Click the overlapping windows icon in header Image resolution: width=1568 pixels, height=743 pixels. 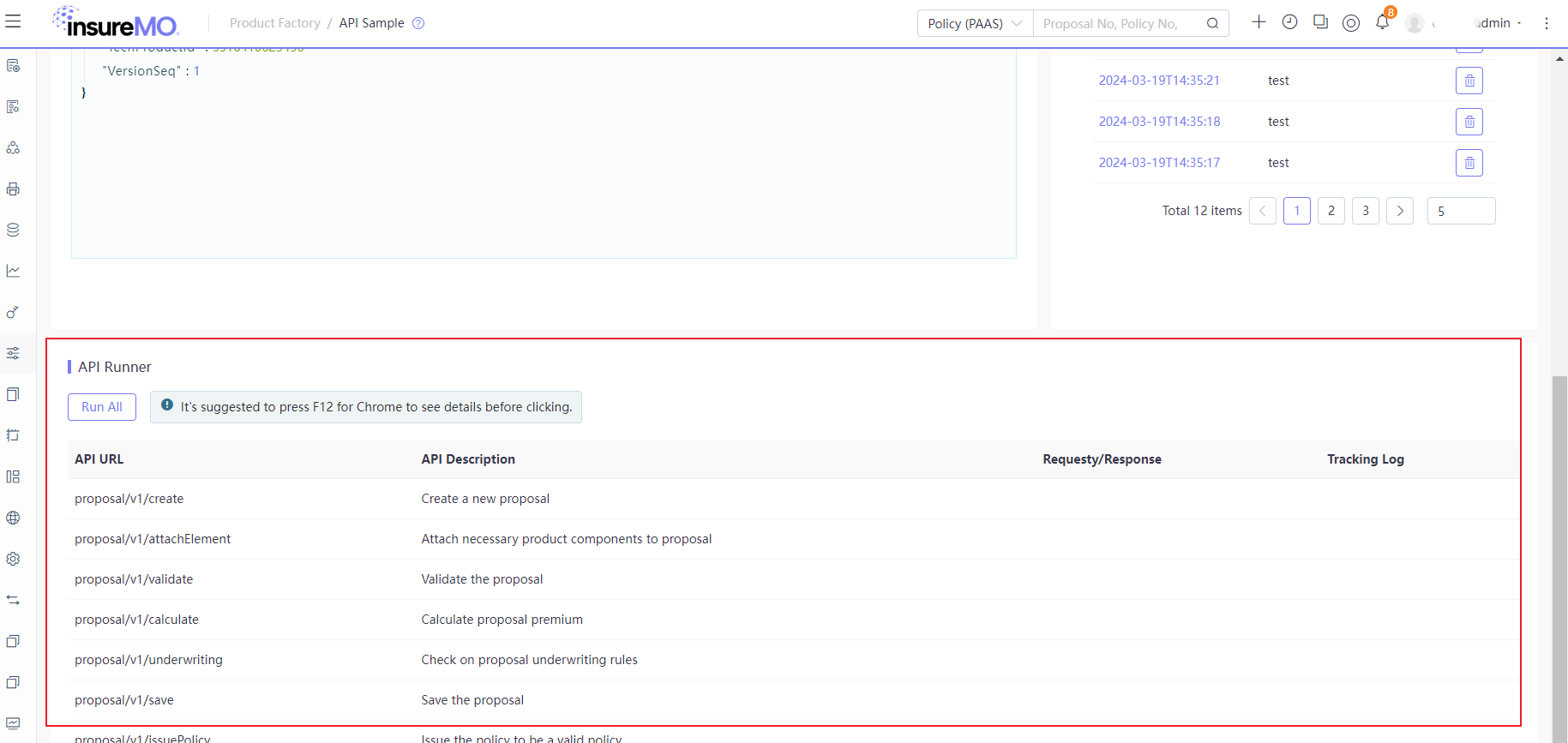[x=1320, y=22]
